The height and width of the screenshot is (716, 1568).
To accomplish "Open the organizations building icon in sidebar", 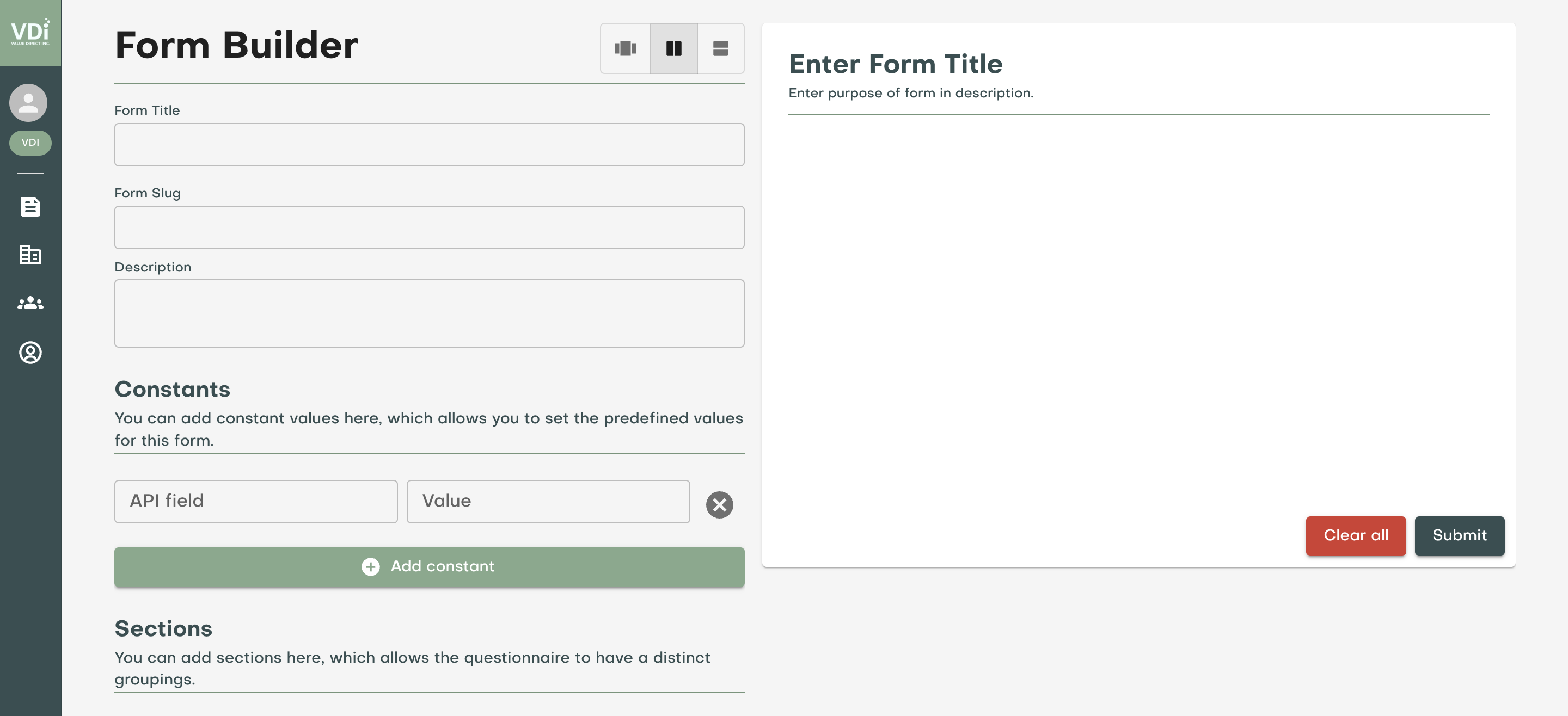I will click(x=30, y=254).
